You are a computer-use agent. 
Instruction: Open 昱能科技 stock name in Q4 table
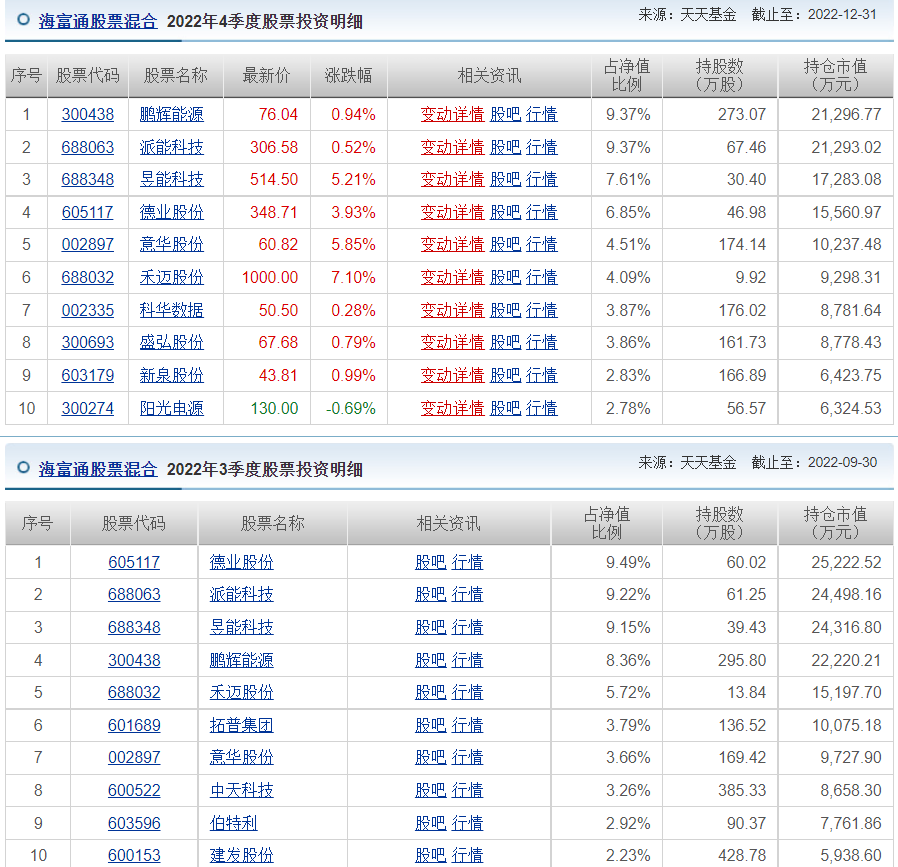(172, 179)
